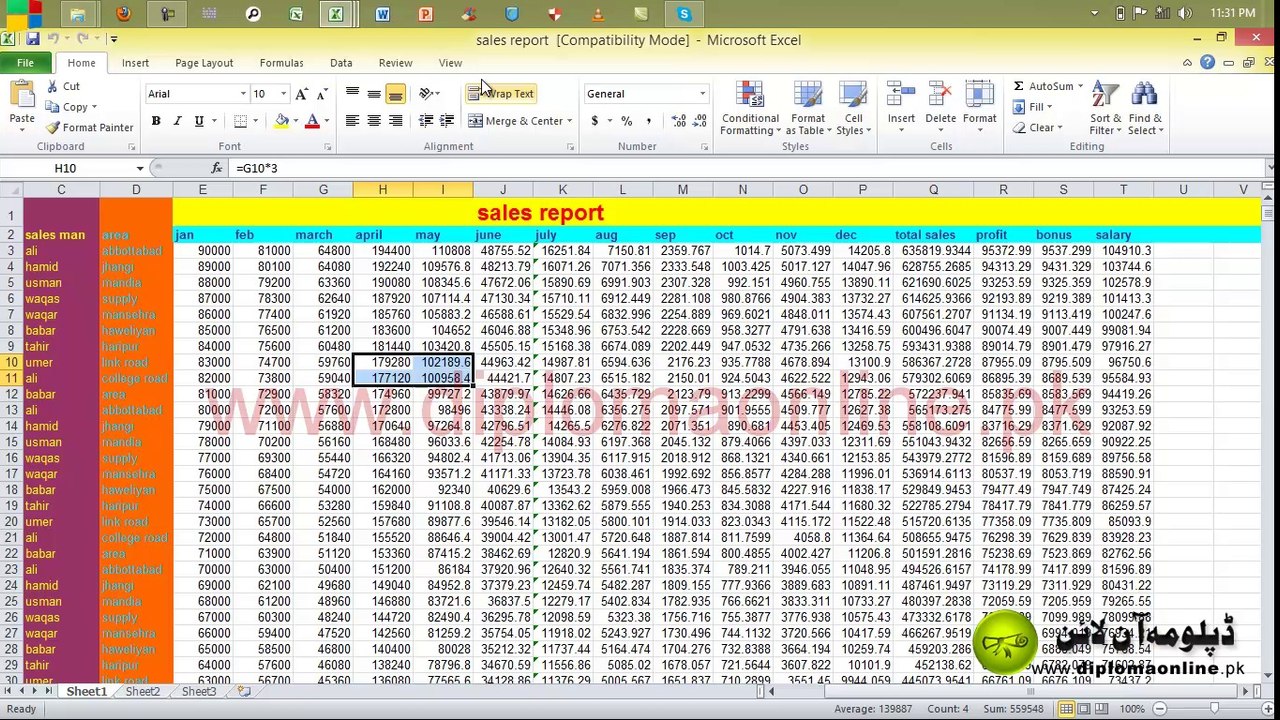Toggle Align Text Right
This screenshot has width=1280, height=720.
(396, 121)
